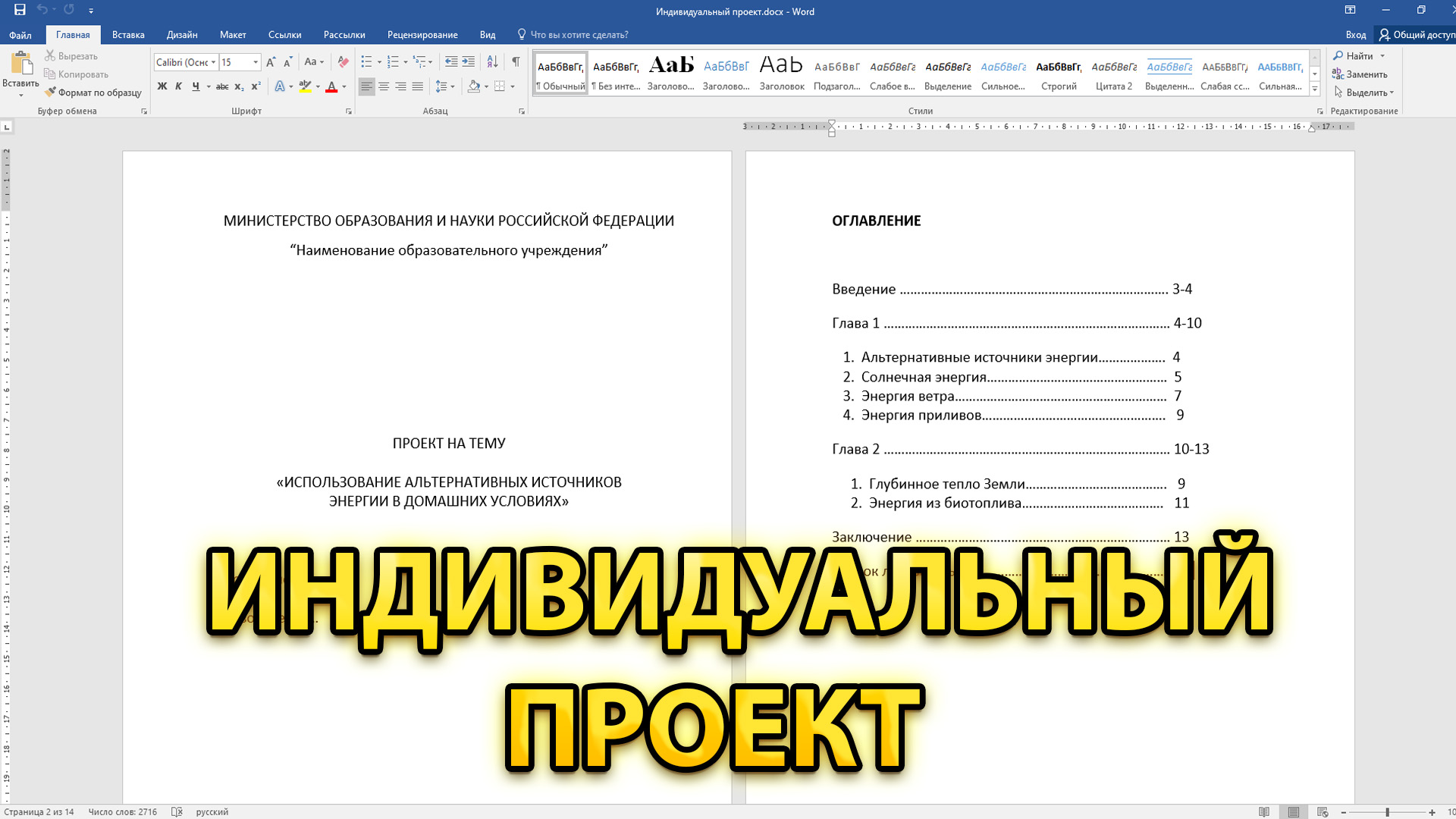Image resolution: width=1456 pixels, height=819 pixels.
Task: Toggle underline formatting with Ч
Action: pyautogui.click(x=196, y=86)
